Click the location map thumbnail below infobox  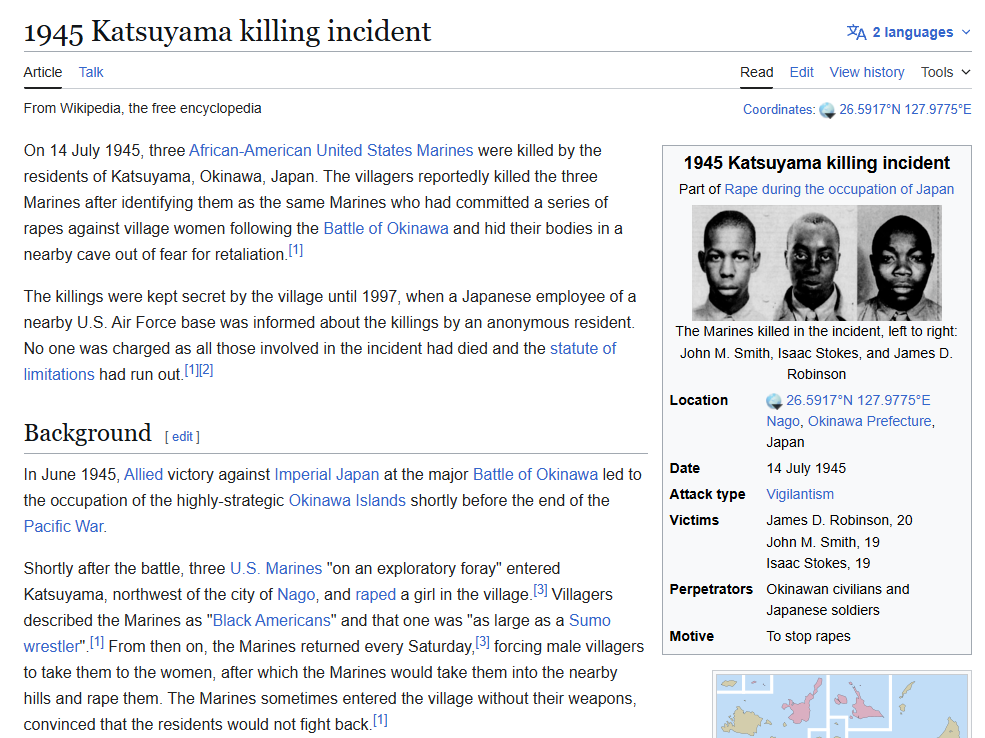(x=842, y=705)
